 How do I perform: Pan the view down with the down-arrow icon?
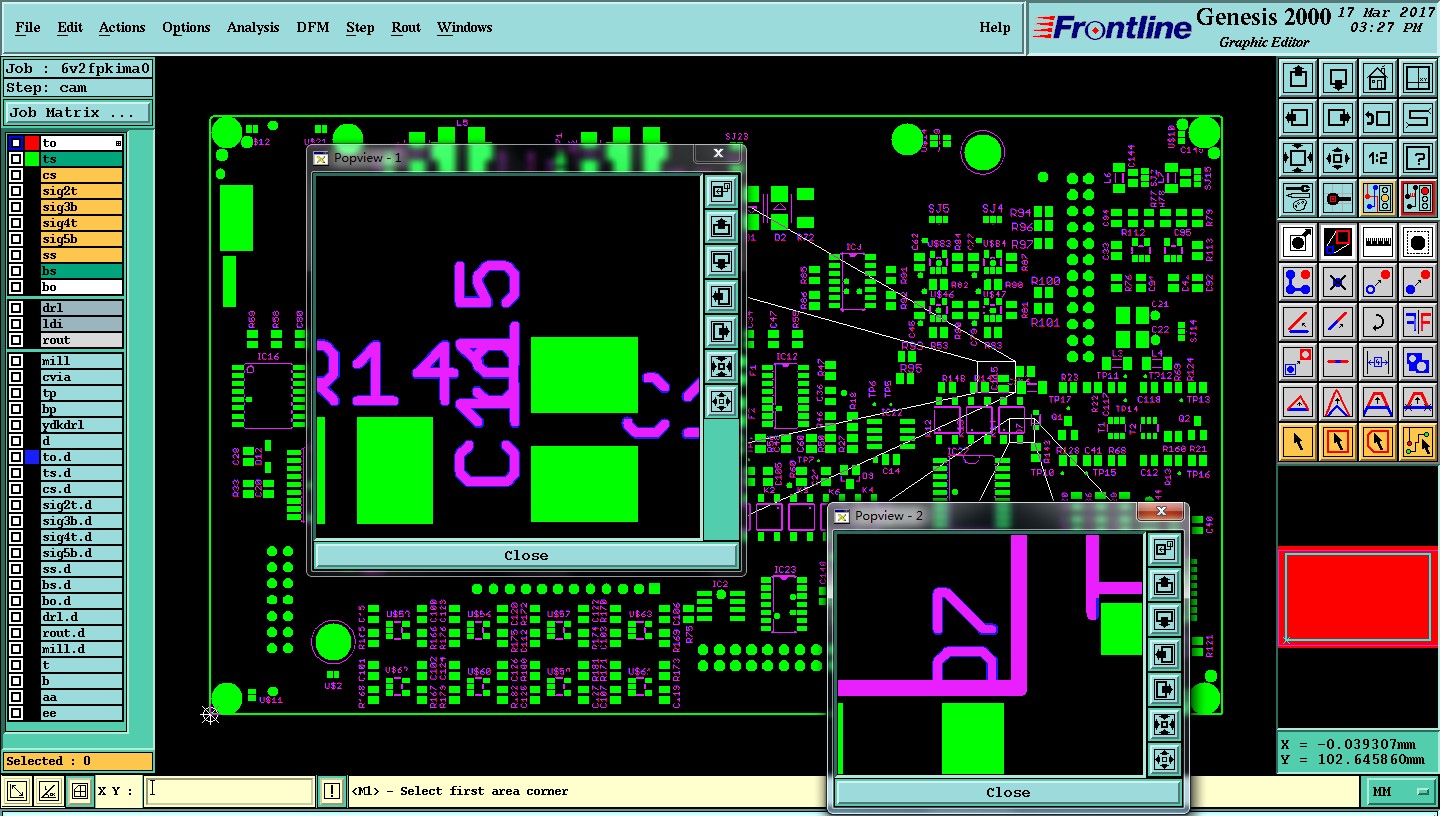pyautogui.click(x=1338, y=77)
